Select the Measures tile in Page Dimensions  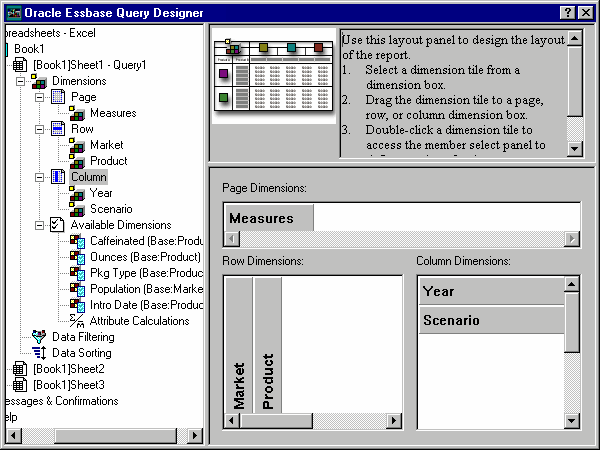pos(269,218)
